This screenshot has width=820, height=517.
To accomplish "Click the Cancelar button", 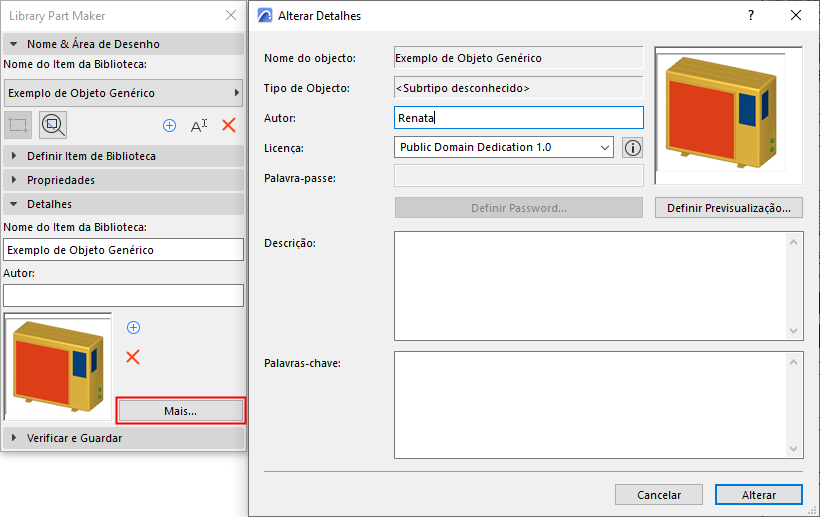I will pos(659,495).
